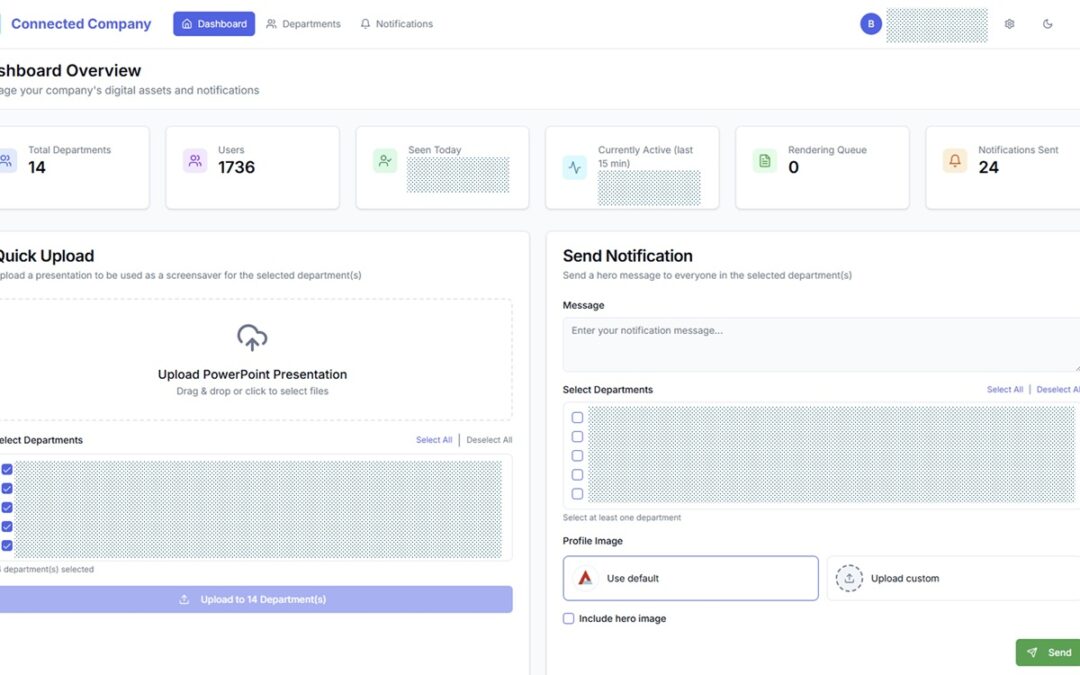Click the Seen Today activity icon
Image resolution: width=1080 pixels, height=675 pixels.
tap(385, 160)
